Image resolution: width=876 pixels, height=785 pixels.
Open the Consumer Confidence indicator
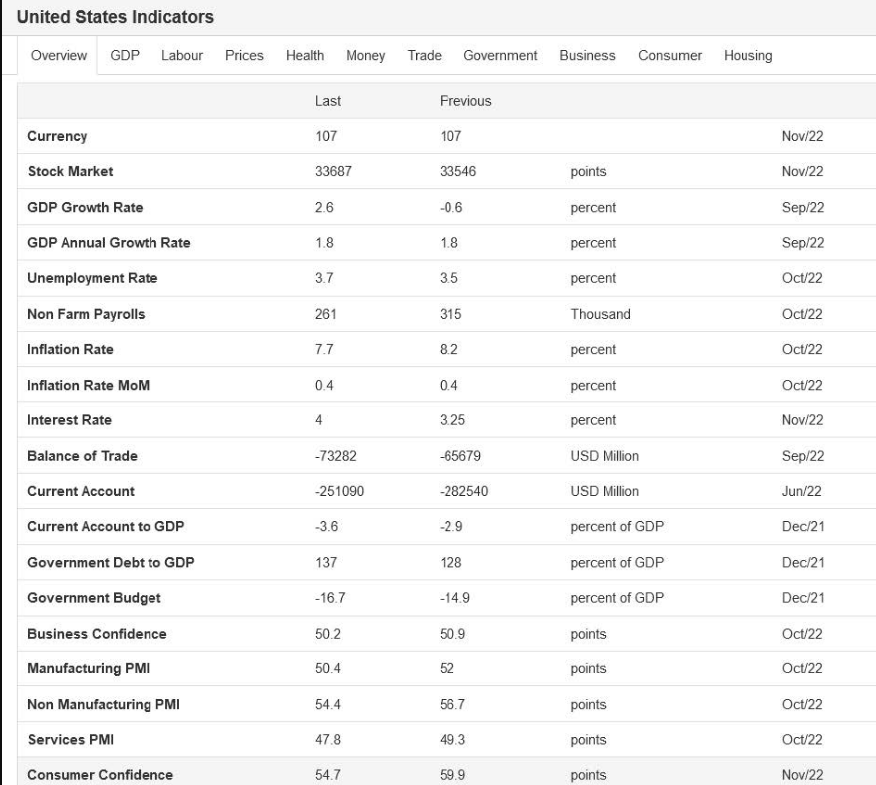coord(99,775)
